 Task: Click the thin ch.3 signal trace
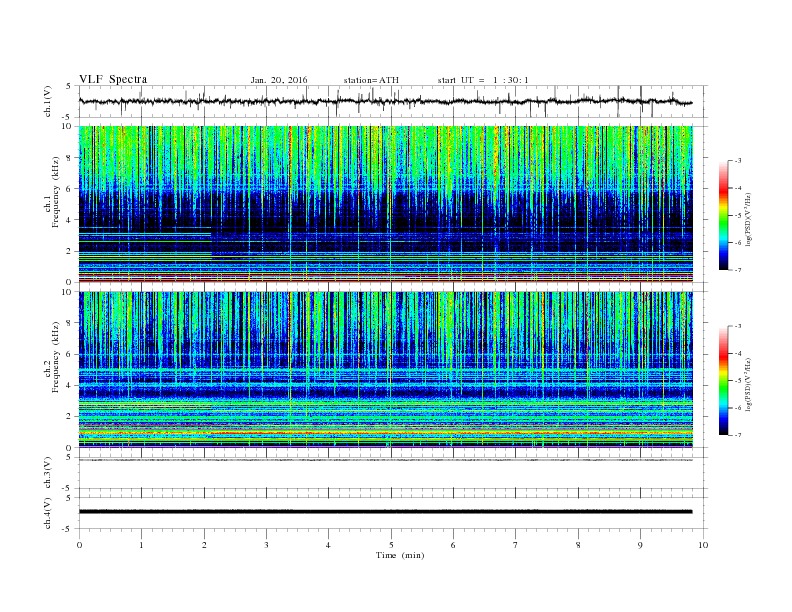pyautogui.click(x=385, y=460)
